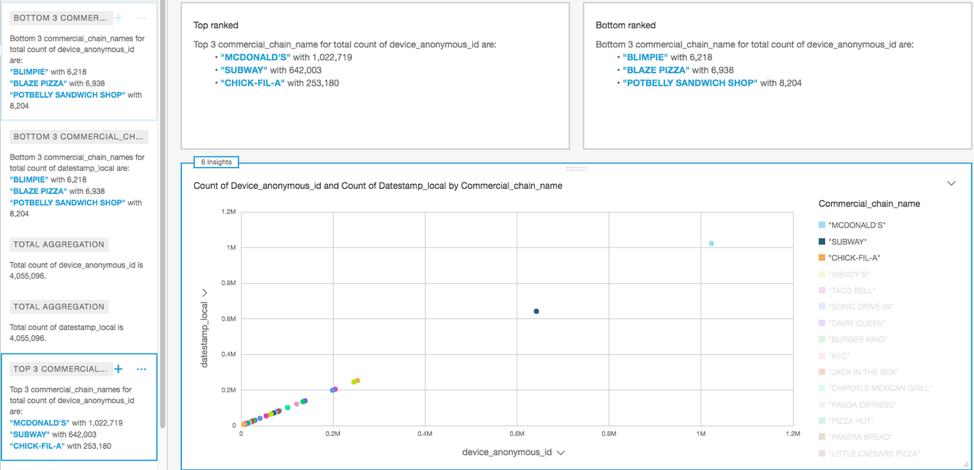The image size is (974, 470).
Task: Click the light blue MCDONALD'S legend swatch
Action: 822,225
